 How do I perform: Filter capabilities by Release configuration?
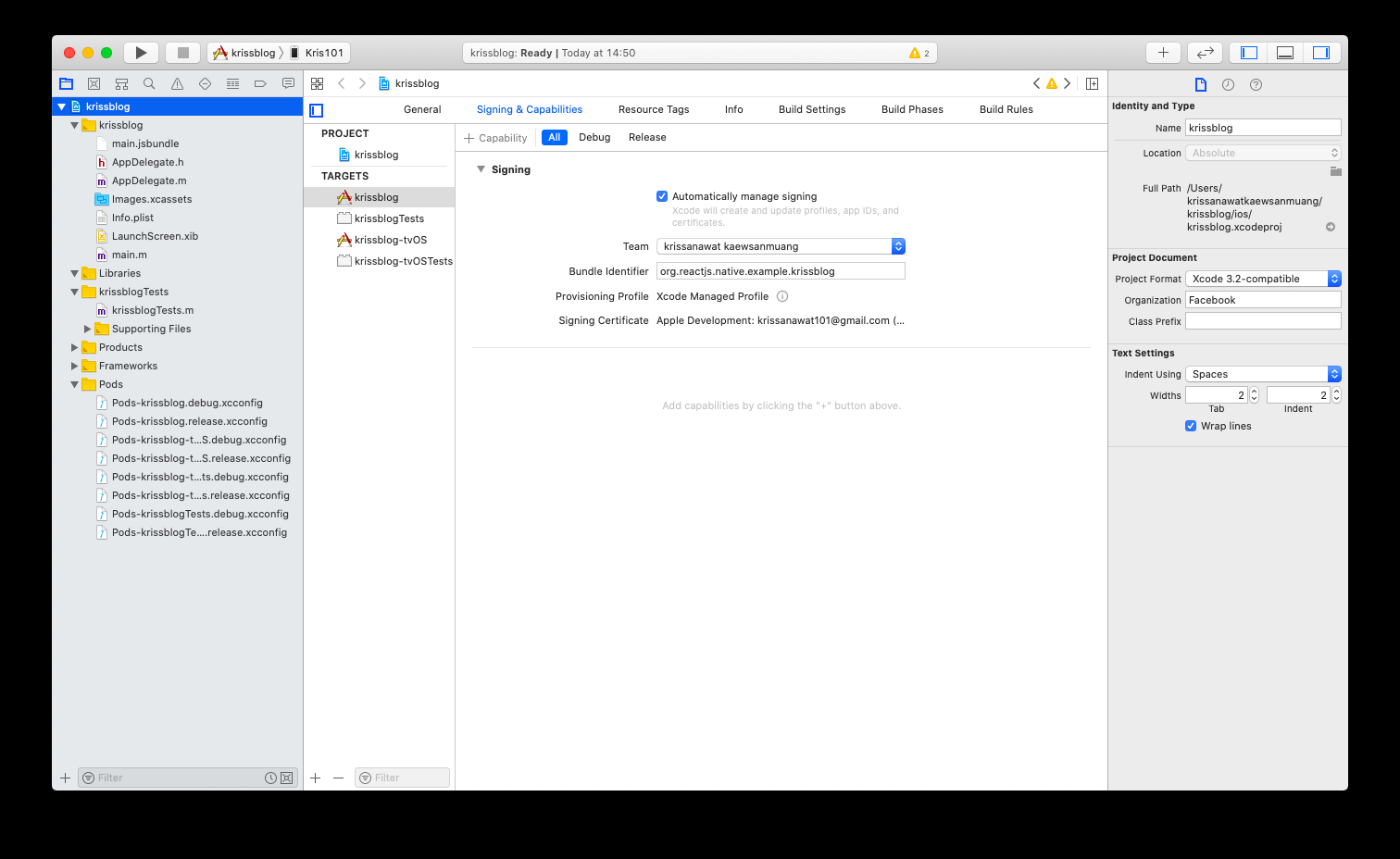pyautogui.click(x=647, y=137)
